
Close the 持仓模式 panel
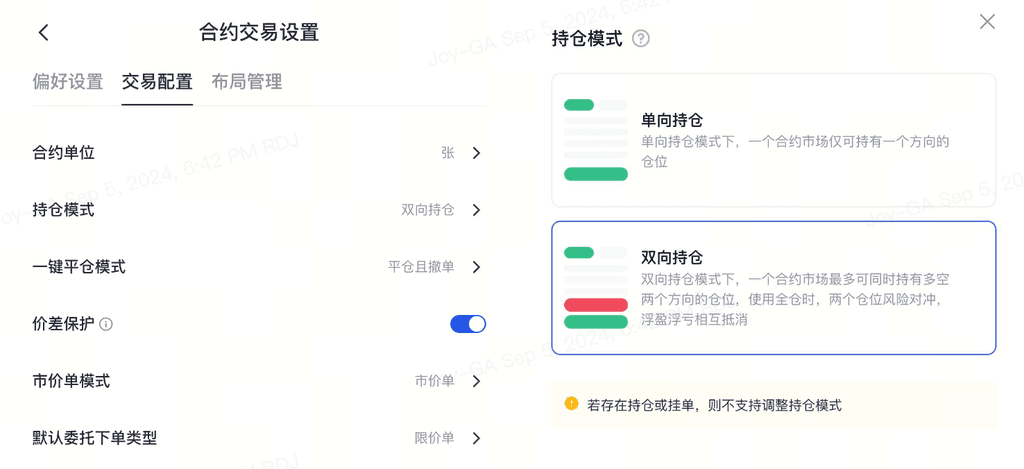(987, 22)
